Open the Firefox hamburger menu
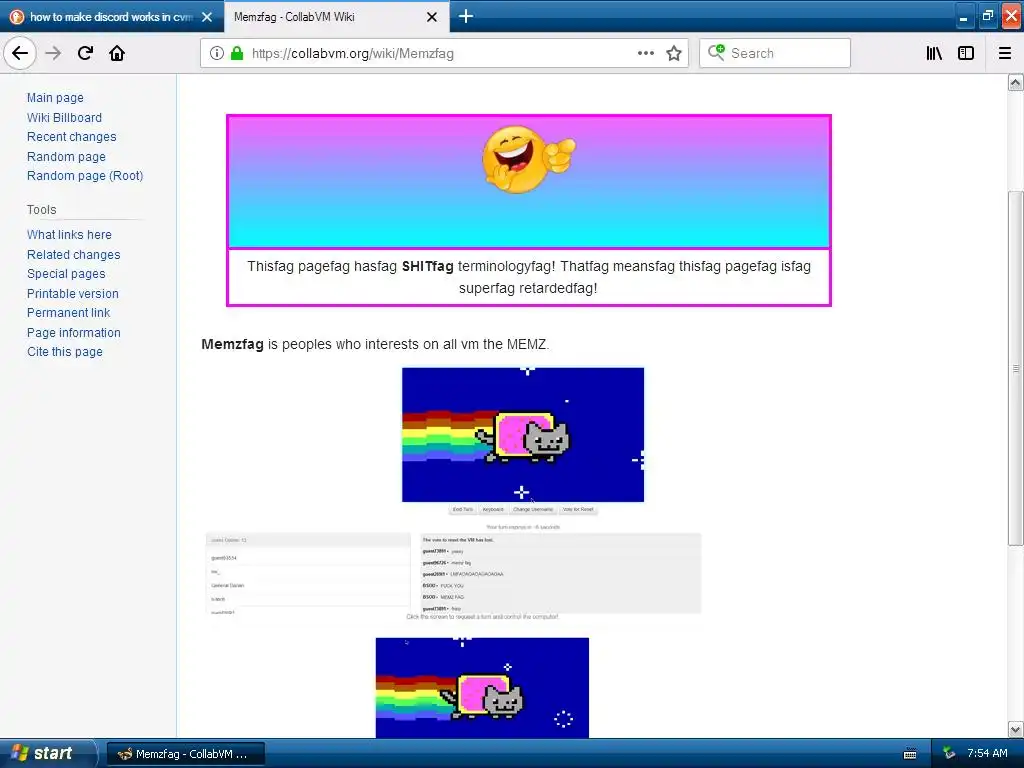 point(1005,54)
